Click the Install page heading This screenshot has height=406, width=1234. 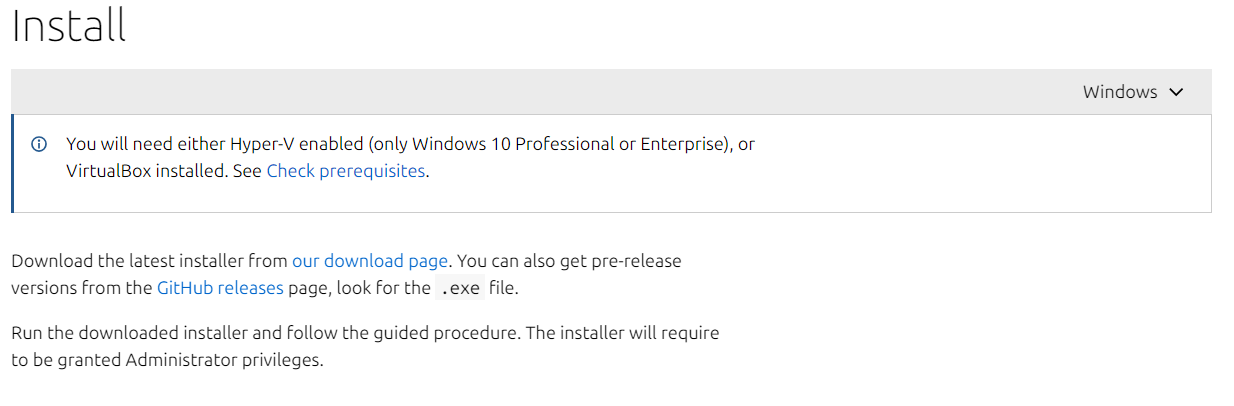pyautogui.click(x=69, y=26)
